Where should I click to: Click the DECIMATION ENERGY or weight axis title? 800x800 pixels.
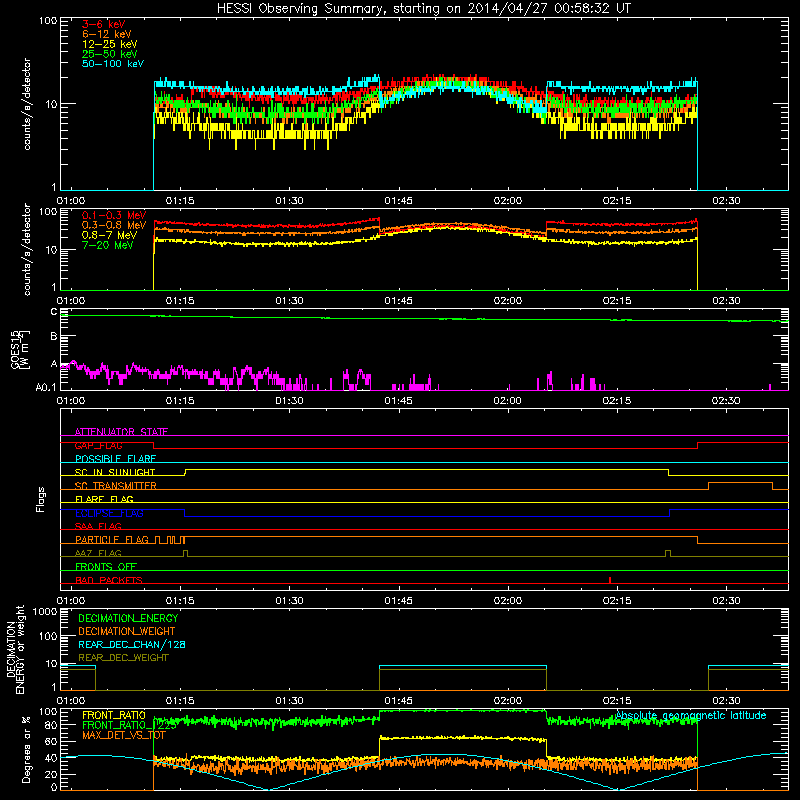click(x=15, y=649)
